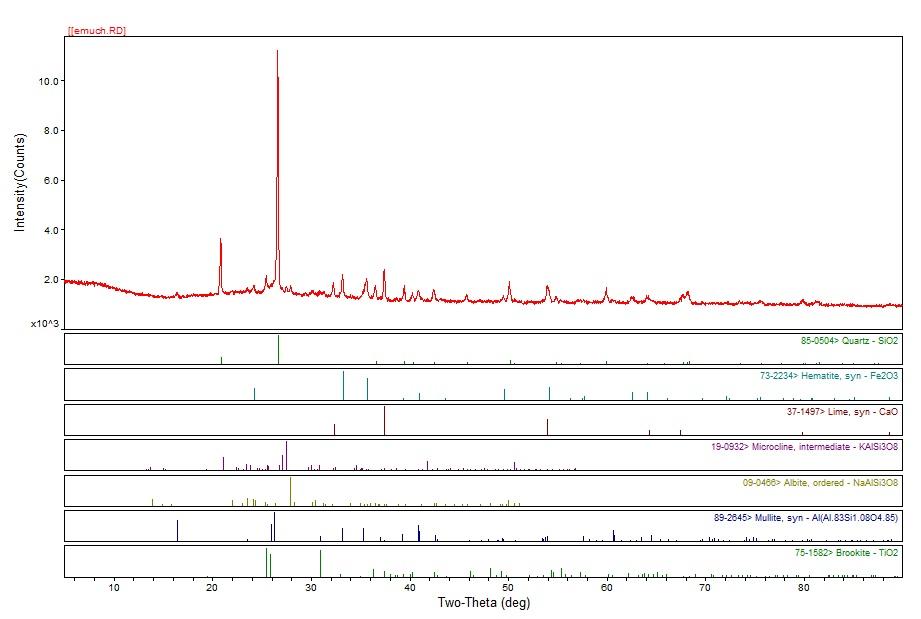Click the Brookite reference line near 31 degrees
Screen dimensions: 921x619
(x=321, y=563)
